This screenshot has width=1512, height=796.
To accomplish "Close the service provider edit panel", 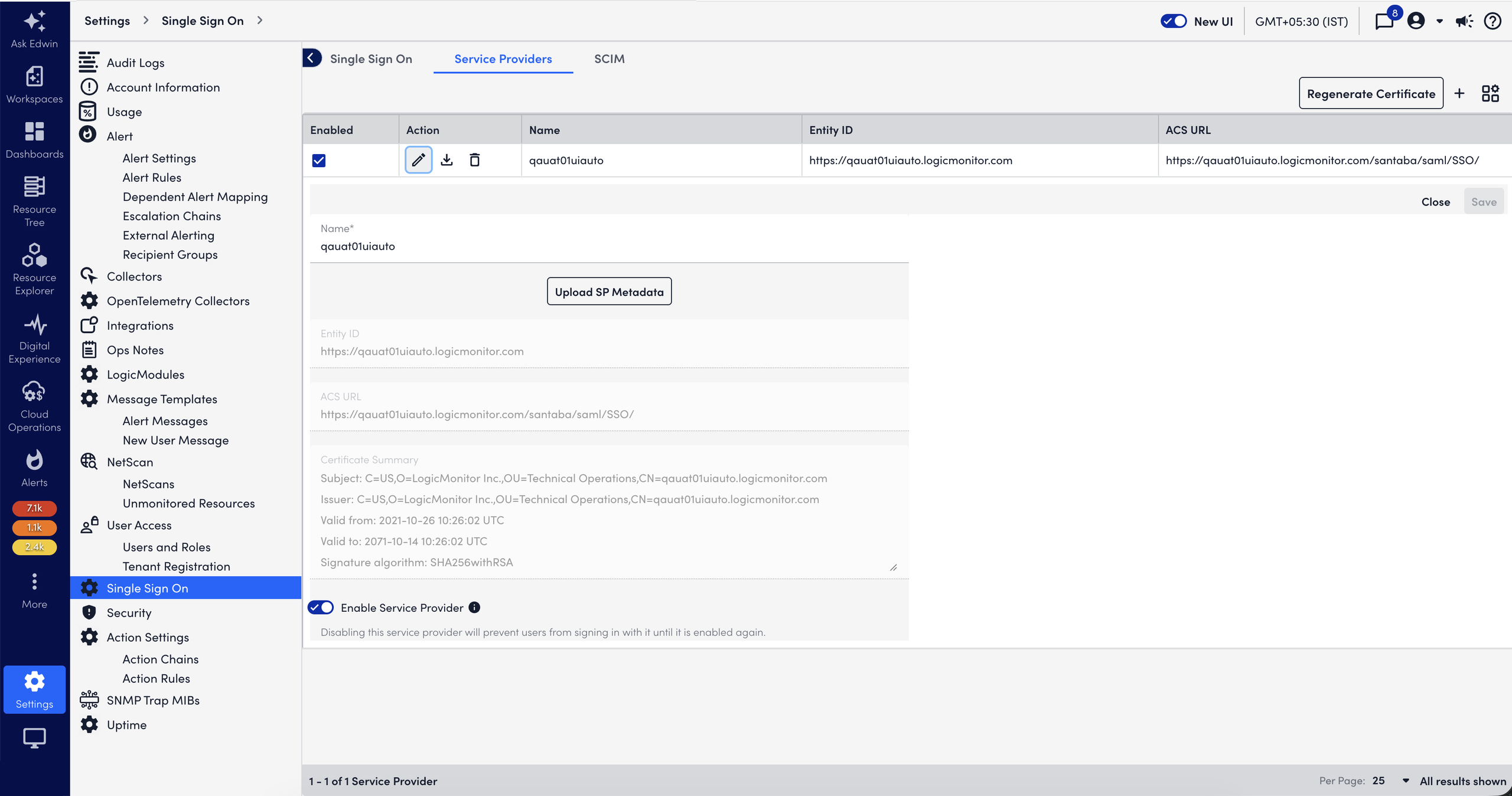I will (x=1435, y=201).
